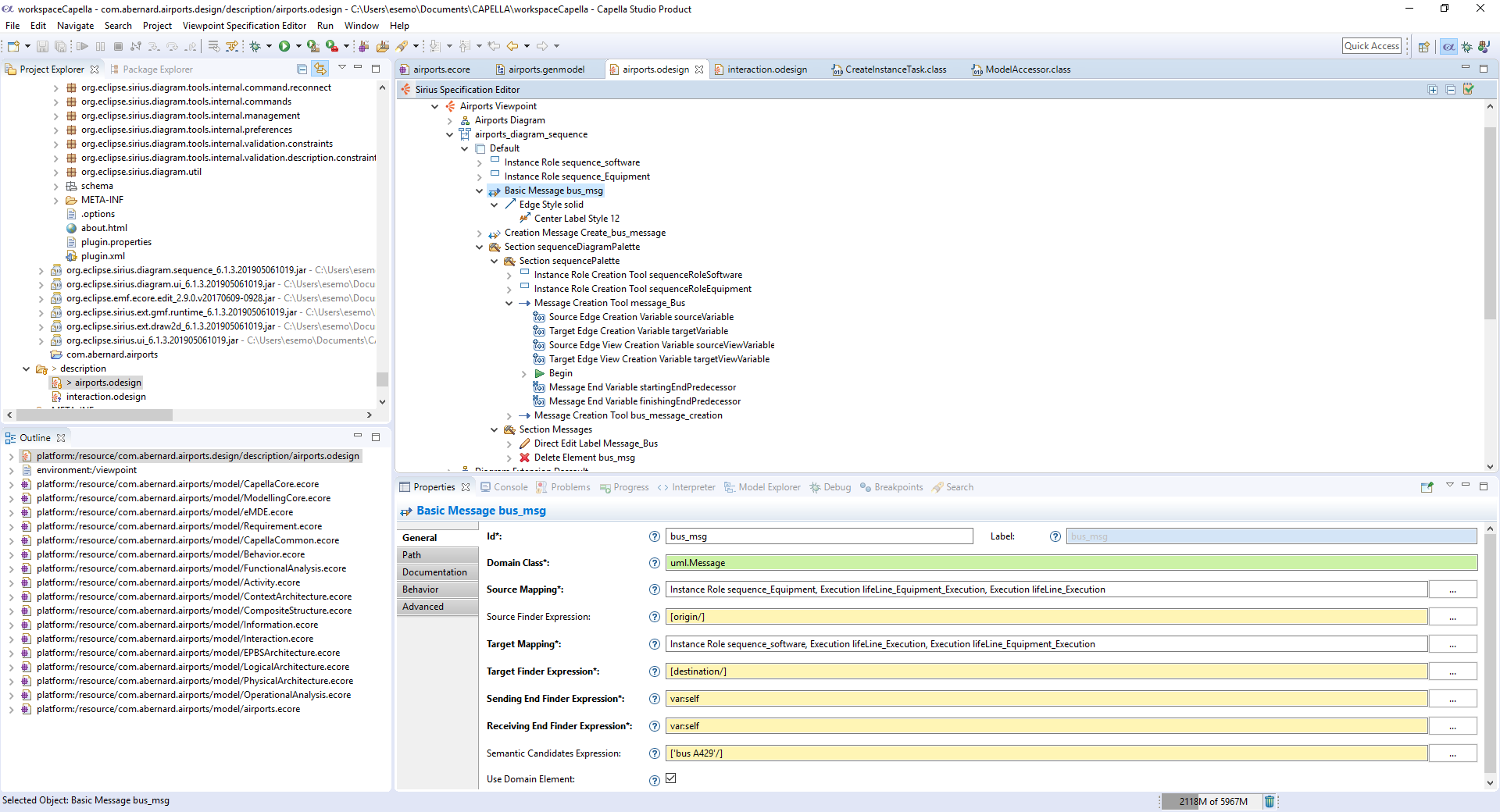
Task: Click browse button for Sending End Finder Expression
Action: (1452, 699)
